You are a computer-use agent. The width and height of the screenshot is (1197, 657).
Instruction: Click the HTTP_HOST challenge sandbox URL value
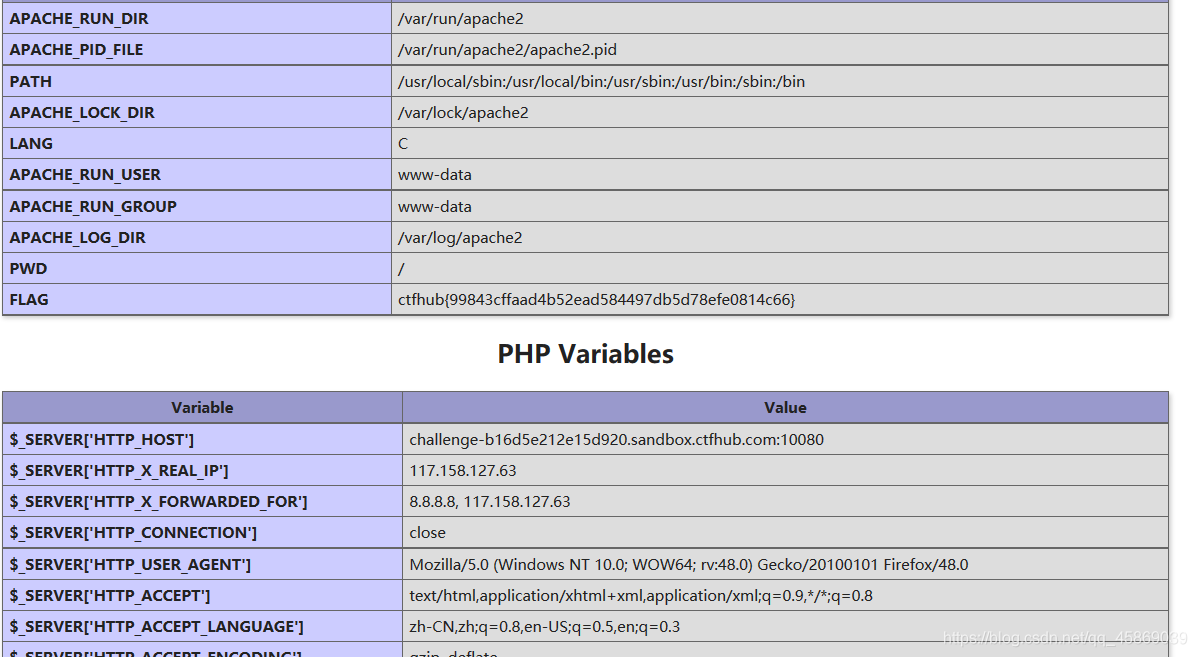616,440
